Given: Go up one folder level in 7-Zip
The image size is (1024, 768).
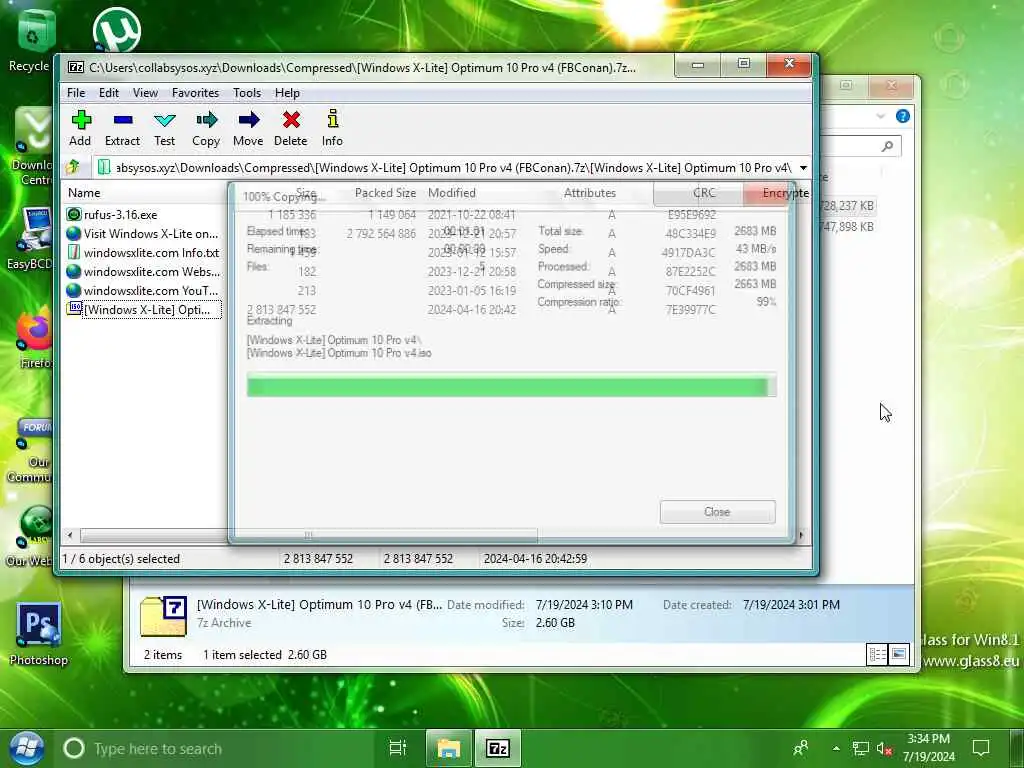Looking at the screenshot, I should click(x=73, y=167).
